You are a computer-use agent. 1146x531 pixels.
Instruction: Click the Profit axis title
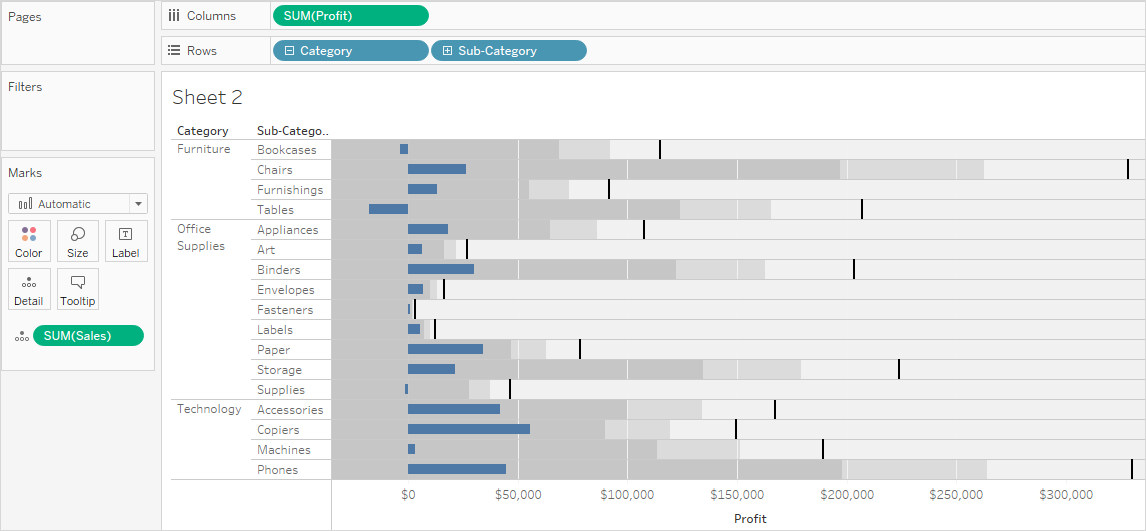[750, 519]
